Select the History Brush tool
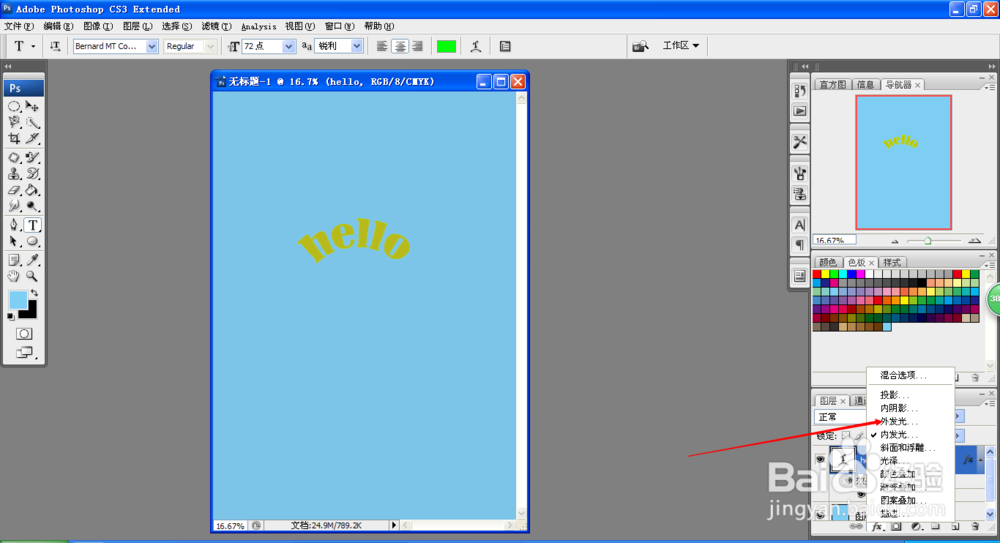This screenshot has height=543, width=1000. click(33, 174)
